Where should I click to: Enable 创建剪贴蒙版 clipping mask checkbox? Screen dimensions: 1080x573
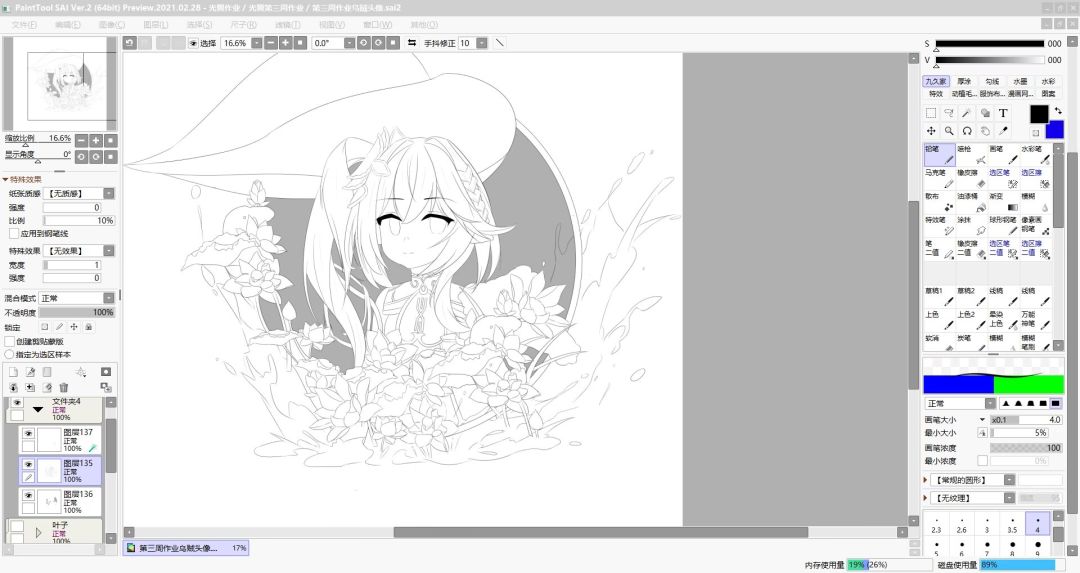pyautogui.click(x=10, y=342)
